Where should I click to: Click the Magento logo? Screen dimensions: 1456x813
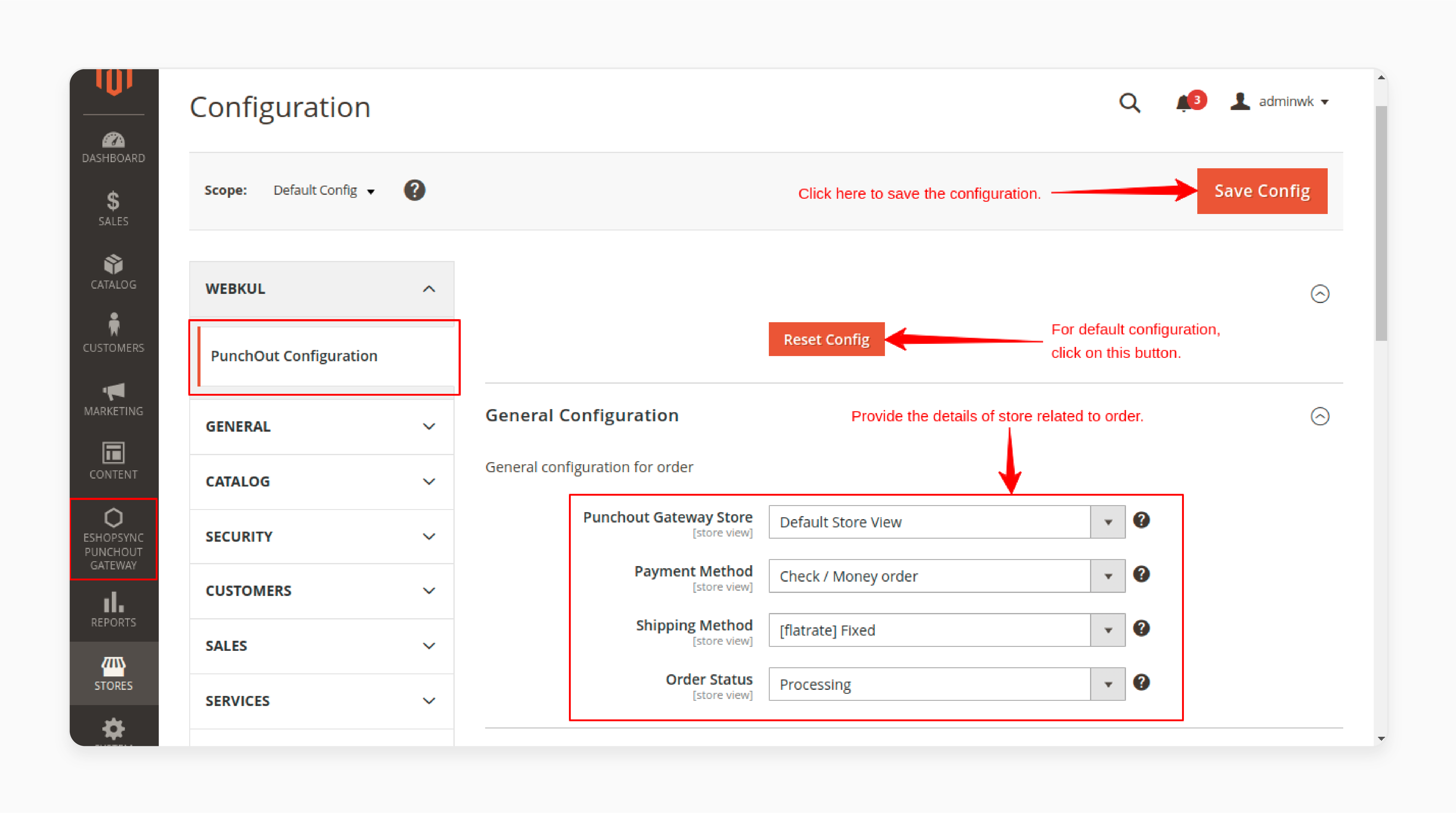coord(114,82)
